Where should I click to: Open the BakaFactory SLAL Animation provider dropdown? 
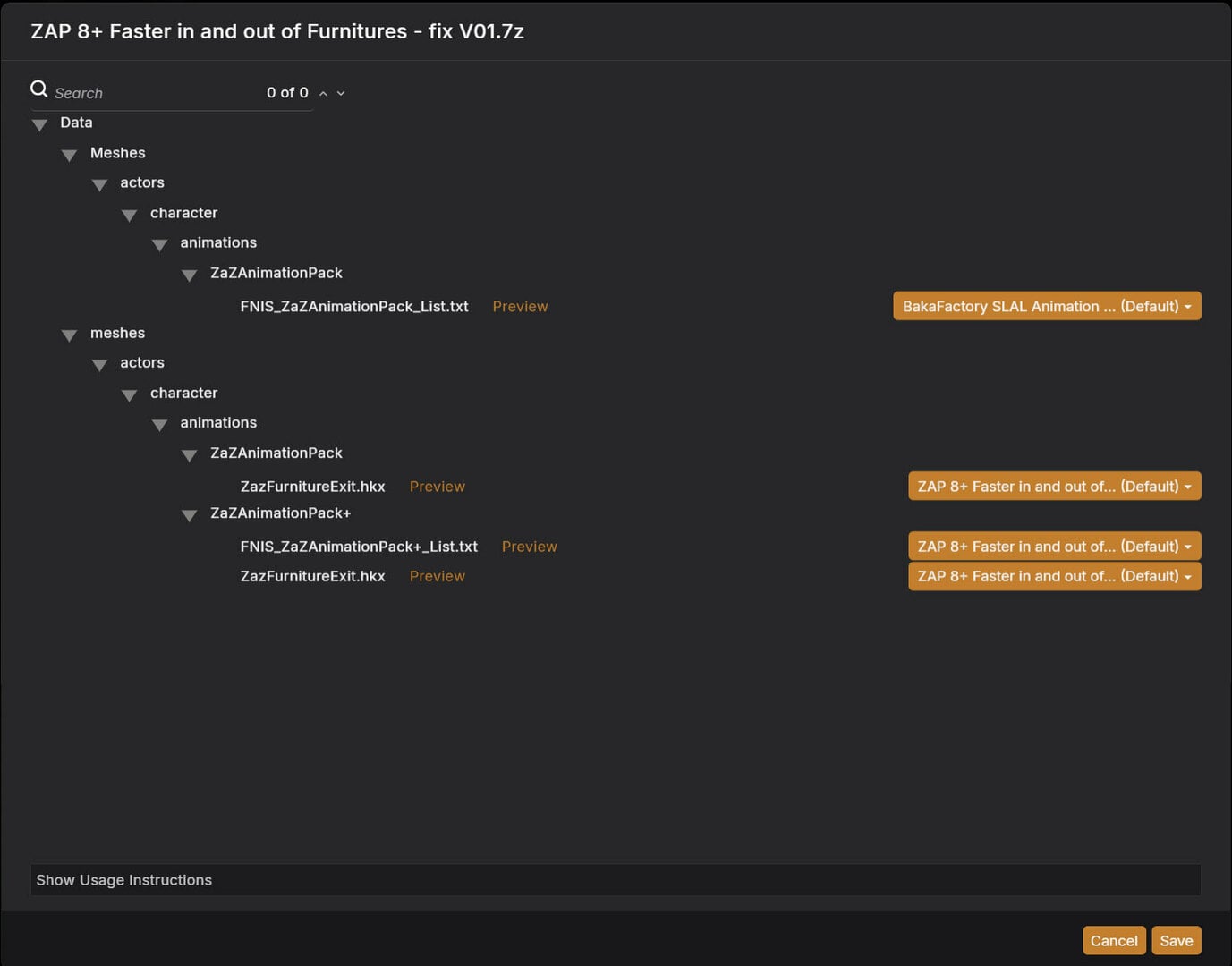coord(1047,306)
